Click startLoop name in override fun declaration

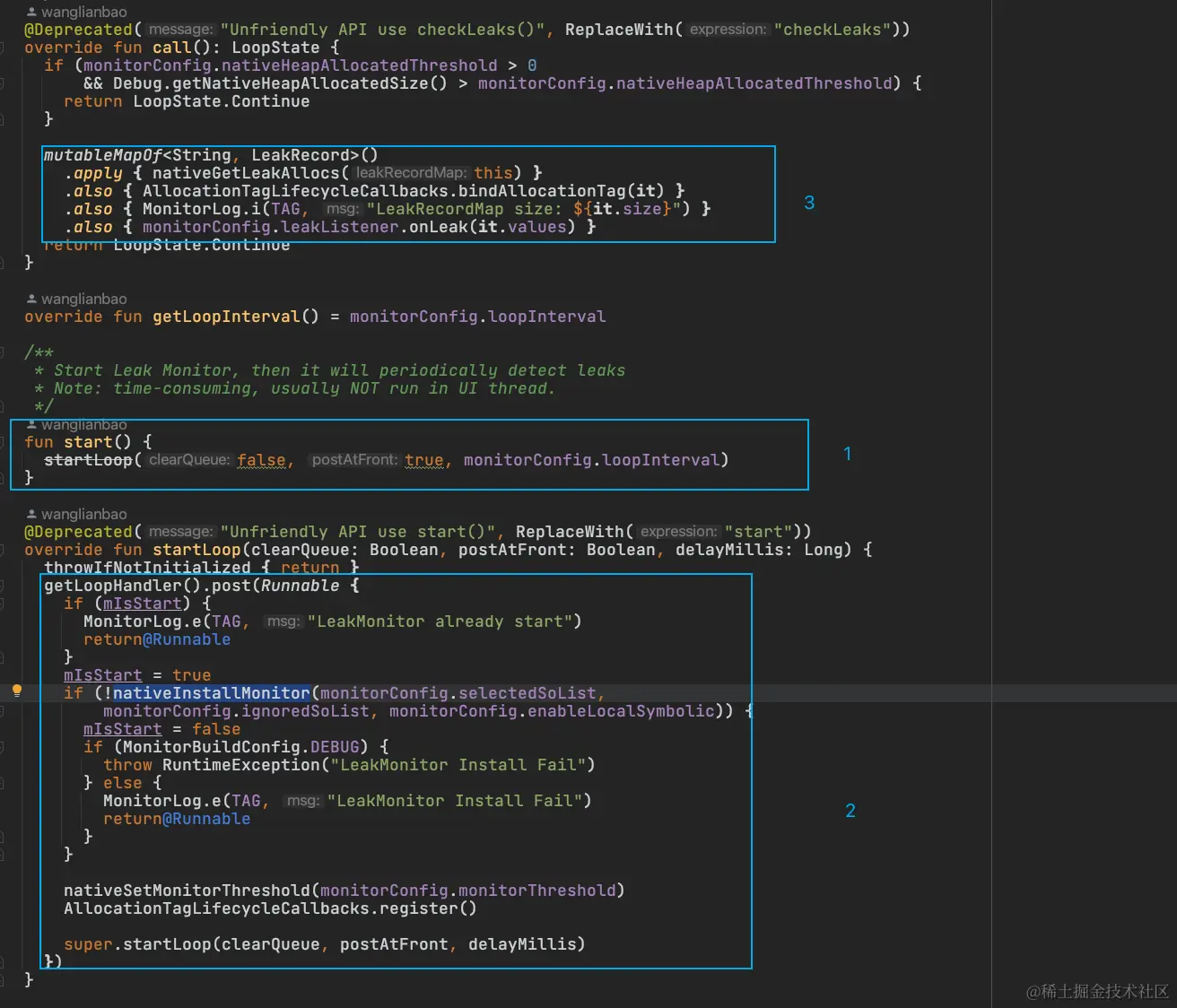196,550
